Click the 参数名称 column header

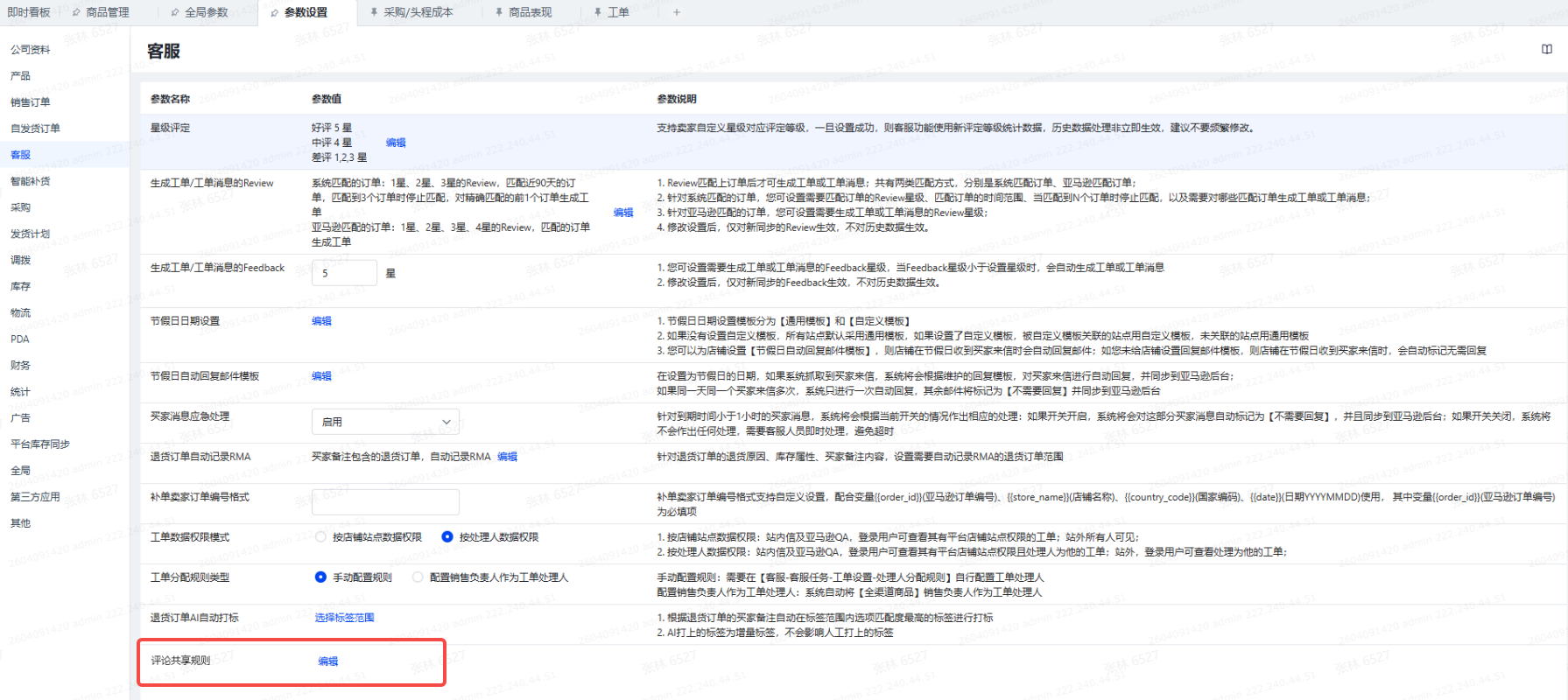[x=170, y=99]
